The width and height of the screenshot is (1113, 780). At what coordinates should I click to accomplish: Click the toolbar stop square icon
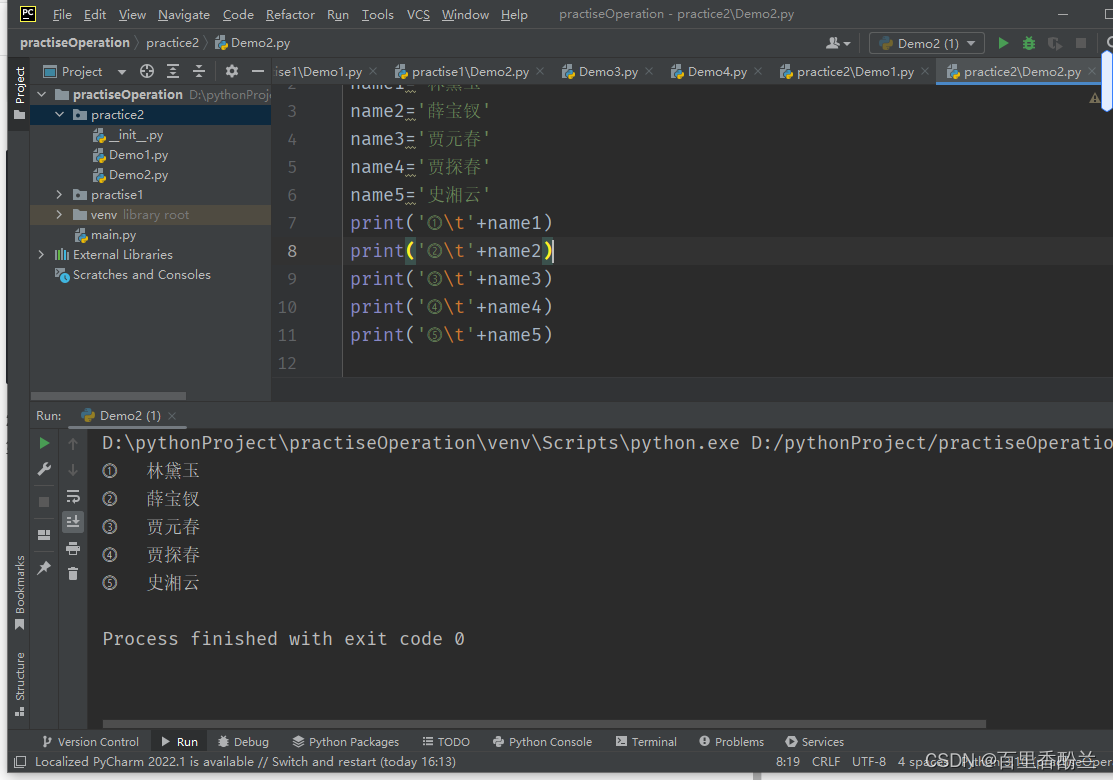(1080, 43)
